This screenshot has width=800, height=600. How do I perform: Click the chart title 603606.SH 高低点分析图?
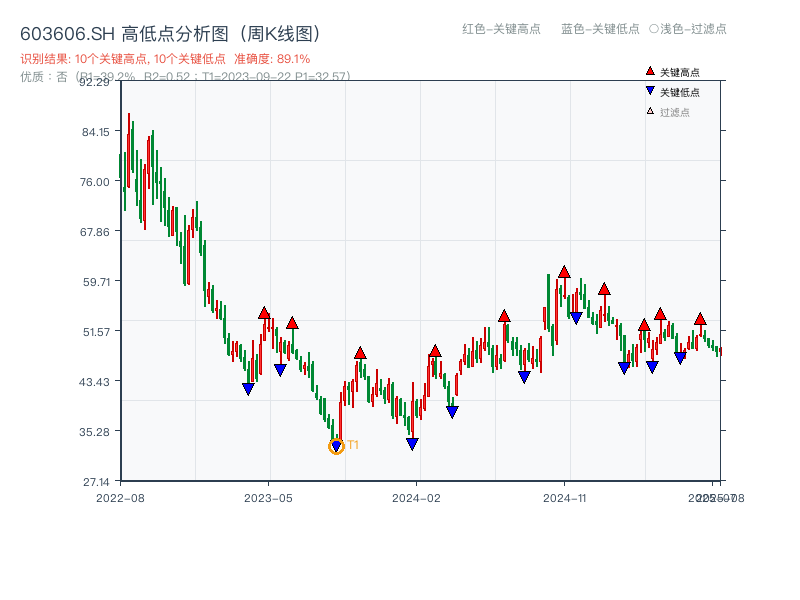point(171,34)
